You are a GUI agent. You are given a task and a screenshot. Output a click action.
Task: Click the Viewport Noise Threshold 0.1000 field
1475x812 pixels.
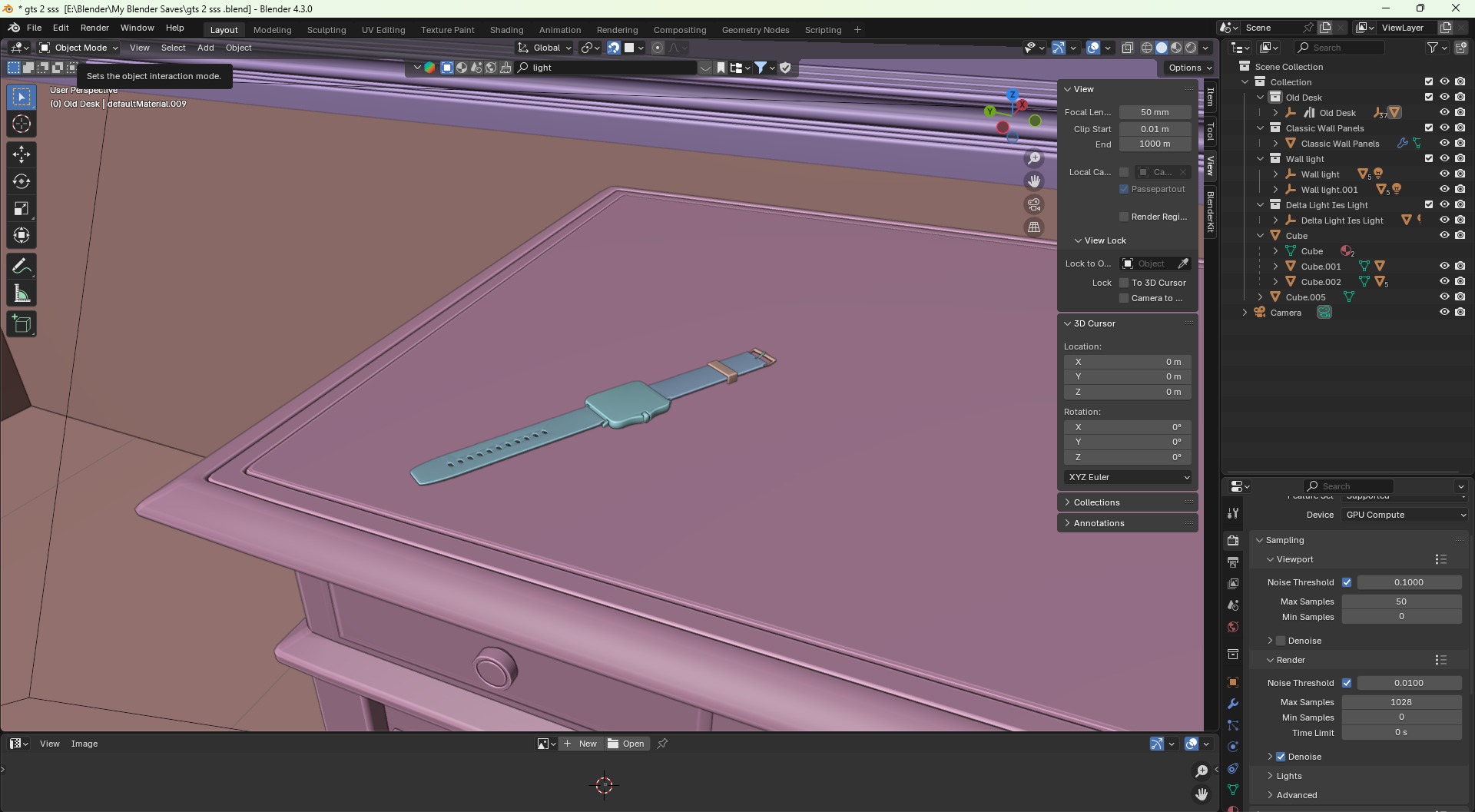point(1409,582)
